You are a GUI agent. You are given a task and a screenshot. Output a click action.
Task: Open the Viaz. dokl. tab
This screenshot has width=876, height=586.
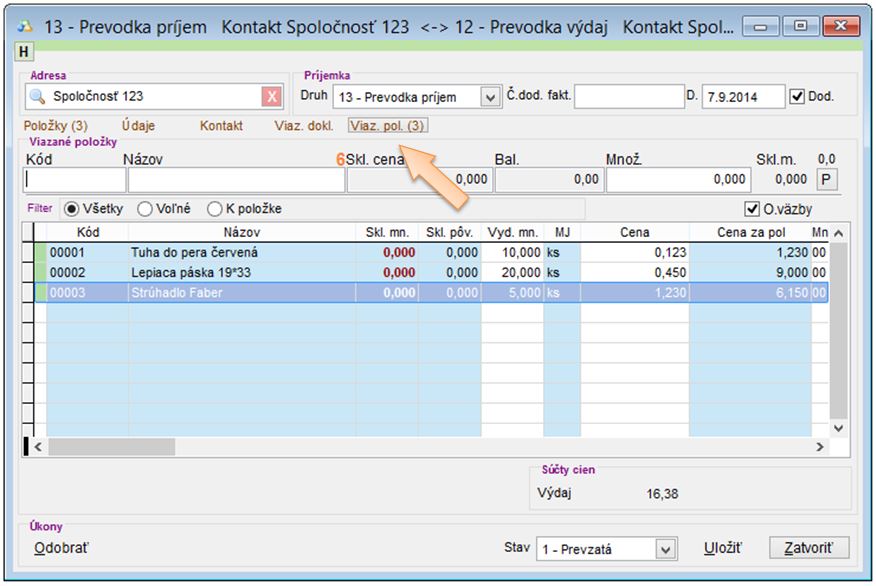point(304,126)
